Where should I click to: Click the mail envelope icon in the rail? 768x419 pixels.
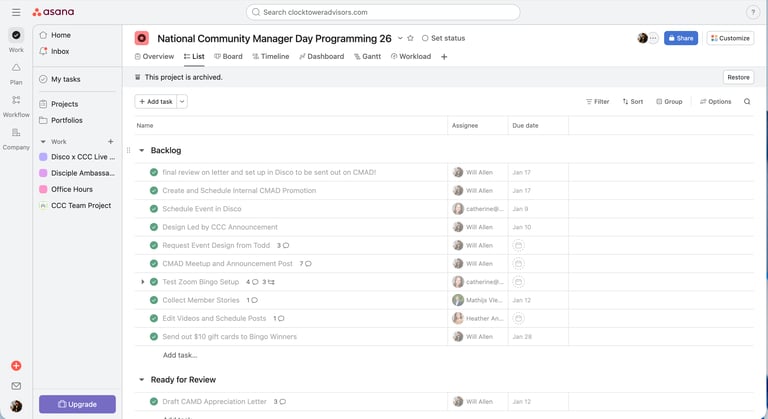[16, 386]
